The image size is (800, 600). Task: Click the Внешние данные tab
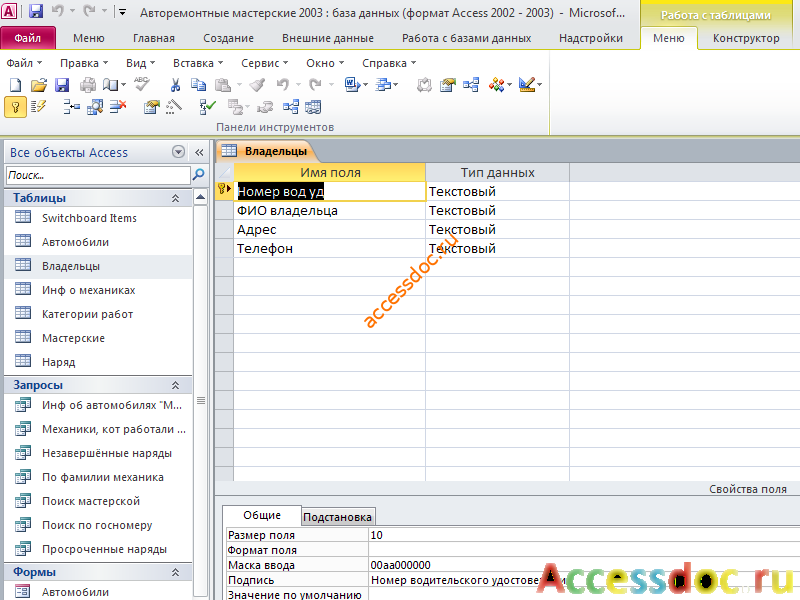328,38
